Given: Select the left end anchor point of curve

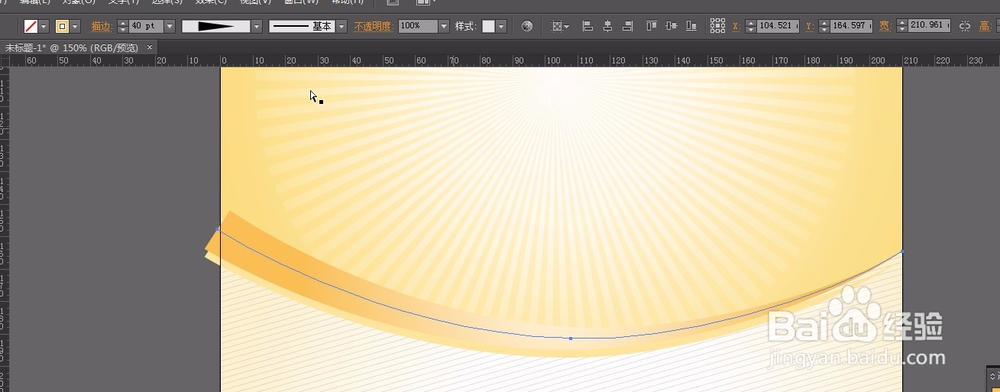Looking at the screenshot, I should click(x=218, y=229).
